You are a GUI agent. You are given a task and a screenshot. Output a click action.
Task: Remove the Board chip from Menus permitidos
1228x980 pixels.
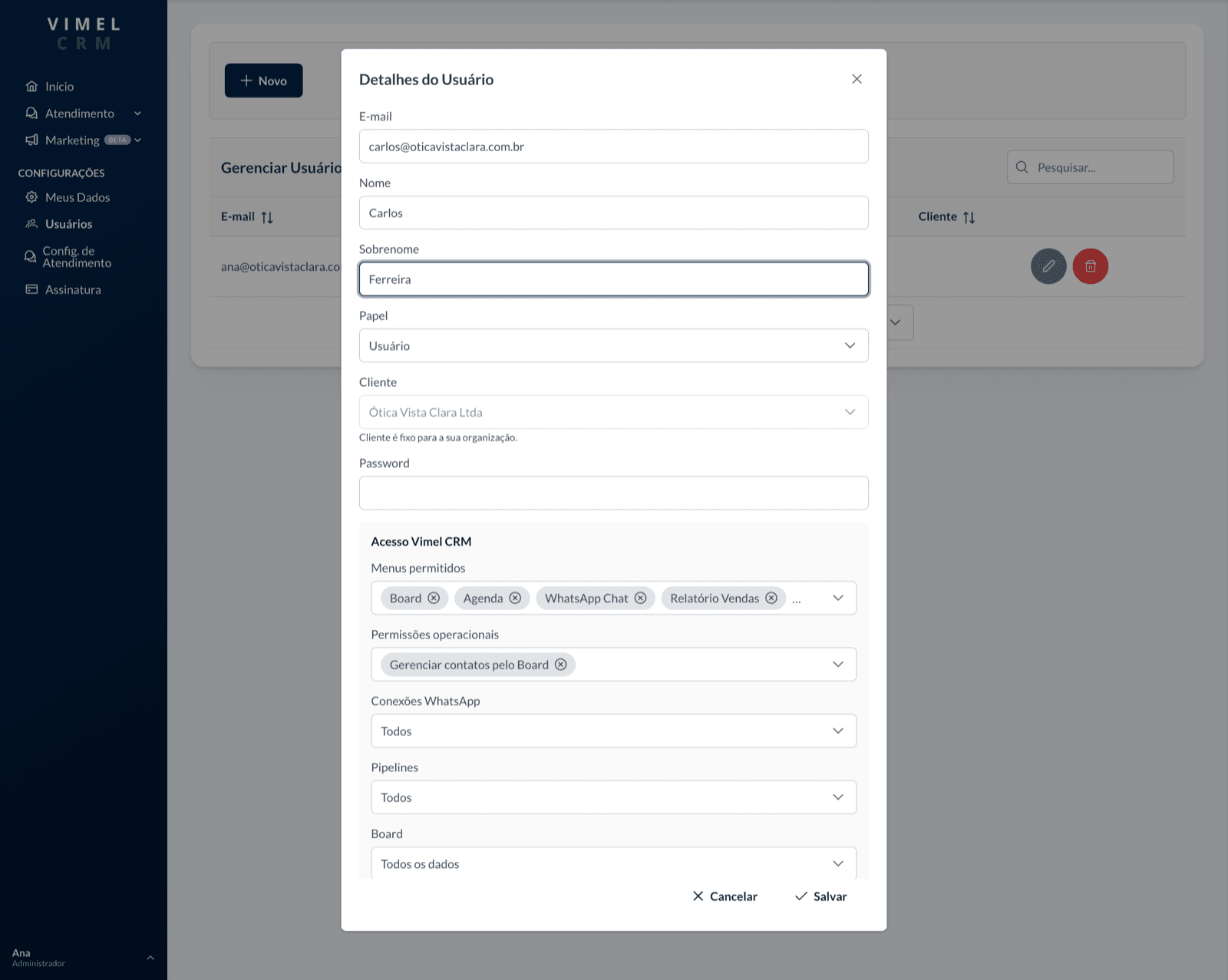pos(434,598)
